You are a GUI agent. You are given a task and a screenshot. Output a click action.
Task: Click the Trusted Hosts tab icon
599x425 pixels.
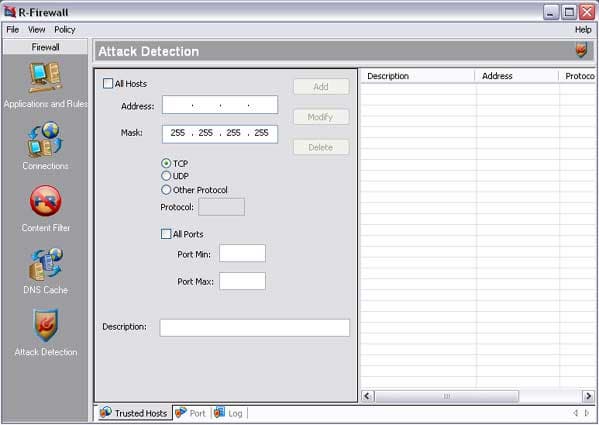tap(105, 412)
